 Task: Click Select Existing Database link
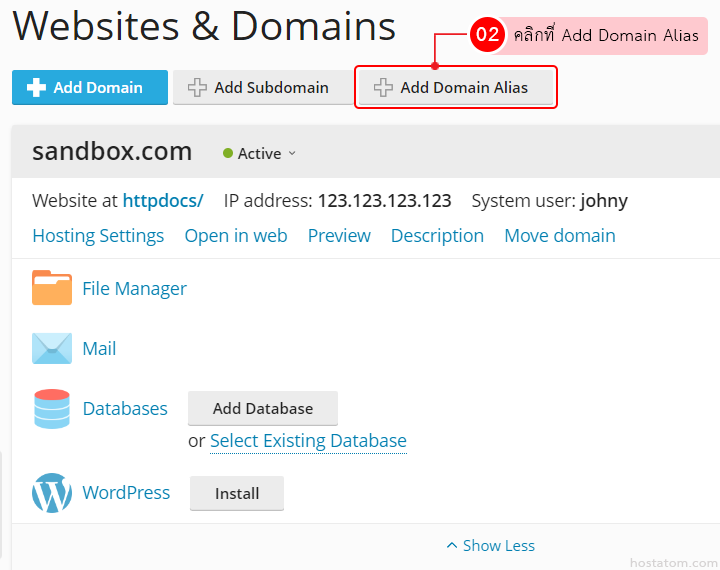pyautogui.click(x=308, y=441)
